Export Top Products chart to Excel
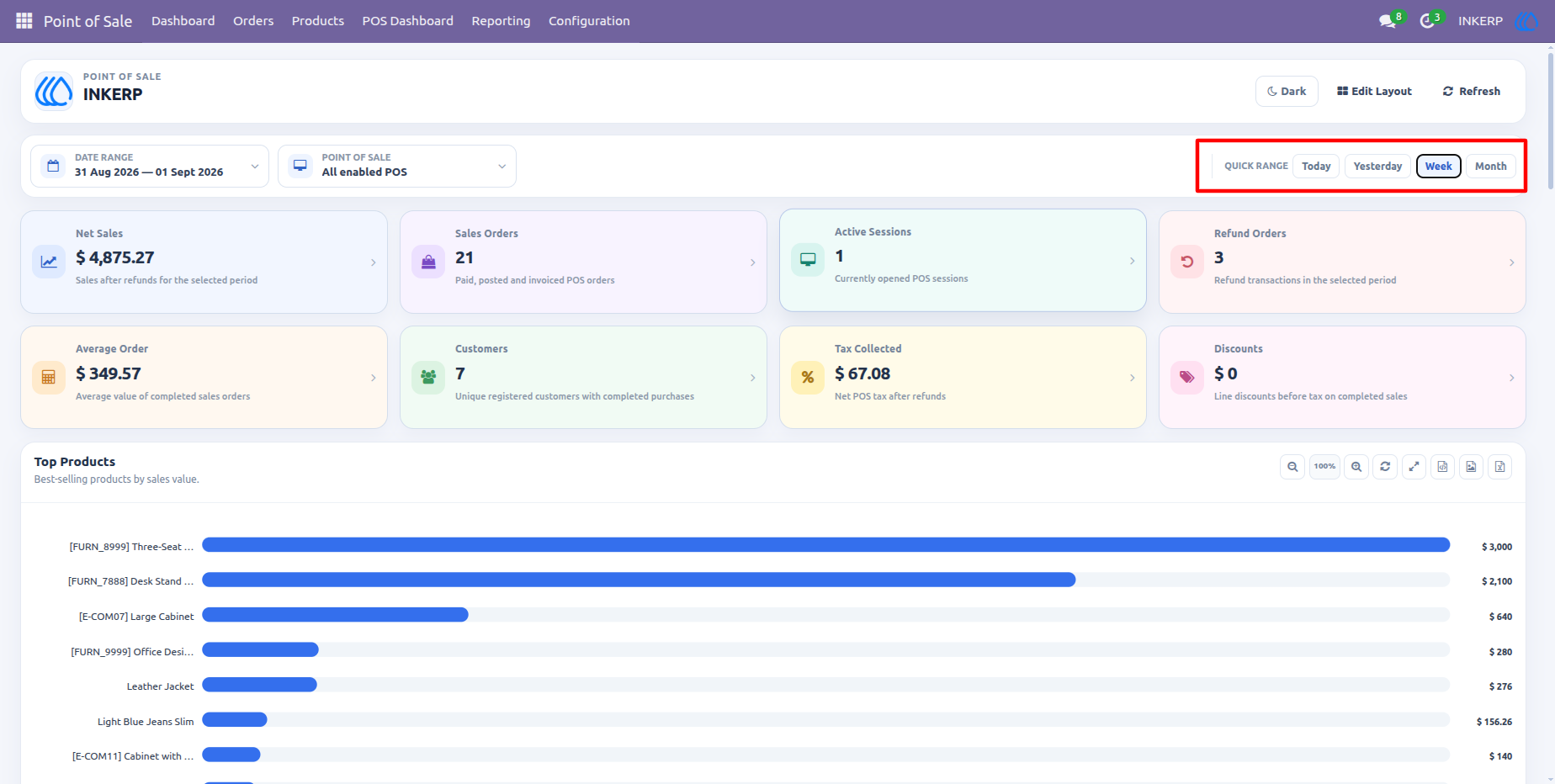The height and width of the screenshot is (784, 1555). pyautogui.click(x=1499, y=466)
